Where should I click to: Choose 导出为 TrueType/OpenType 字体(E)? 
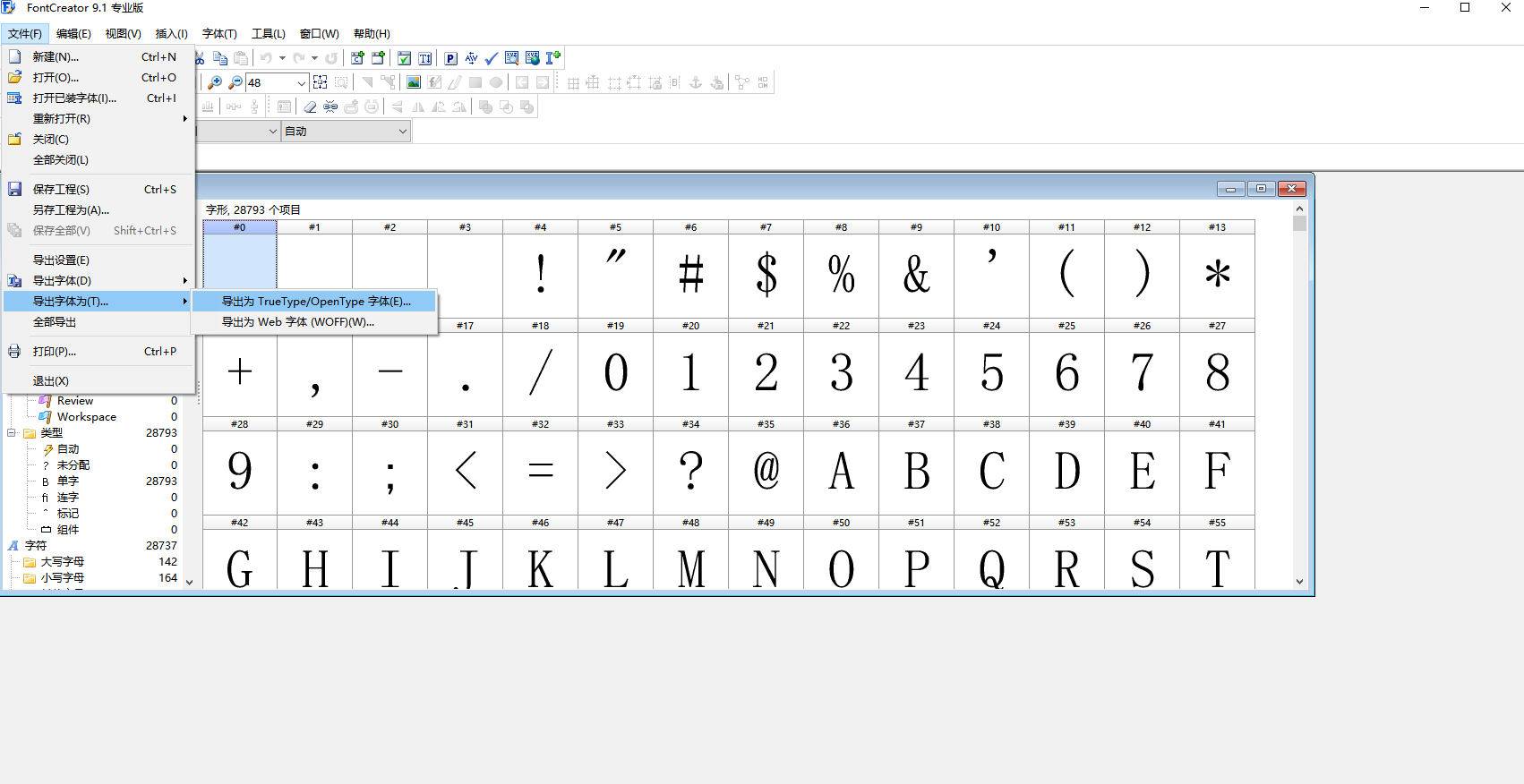[315, 302]
